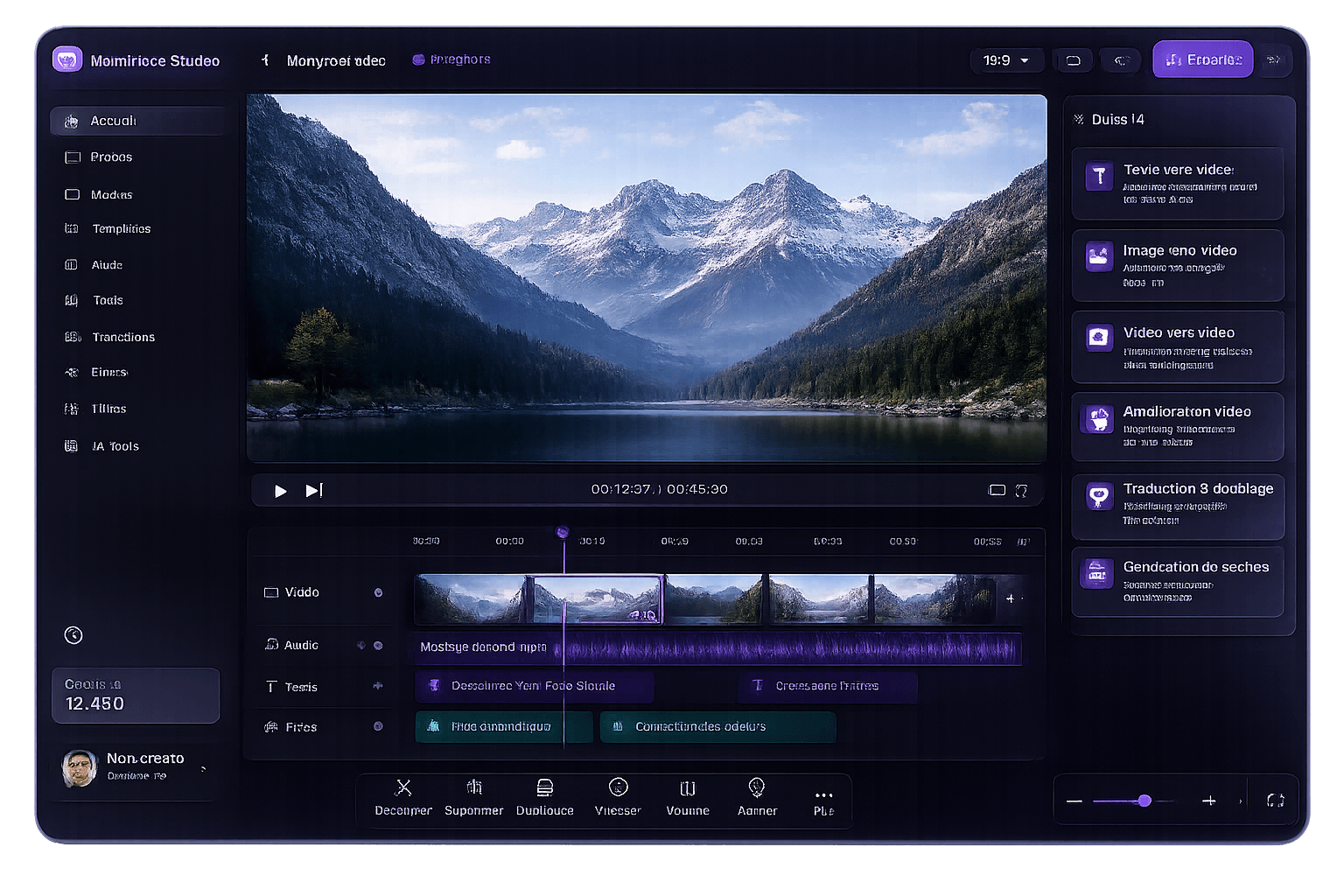The width and height of the screenshot is (1344, 896).
Task: Open the Amalioratron video tool card
Action: 1178,426
